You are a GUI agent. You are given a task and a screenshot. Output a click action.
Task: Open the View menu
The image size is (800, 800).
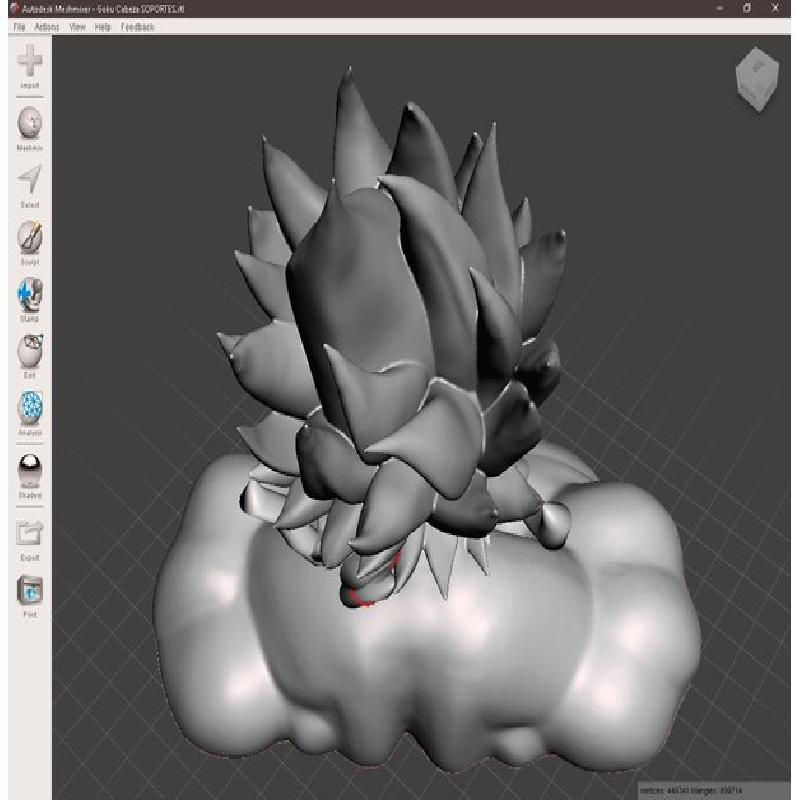tap(78, 27)
